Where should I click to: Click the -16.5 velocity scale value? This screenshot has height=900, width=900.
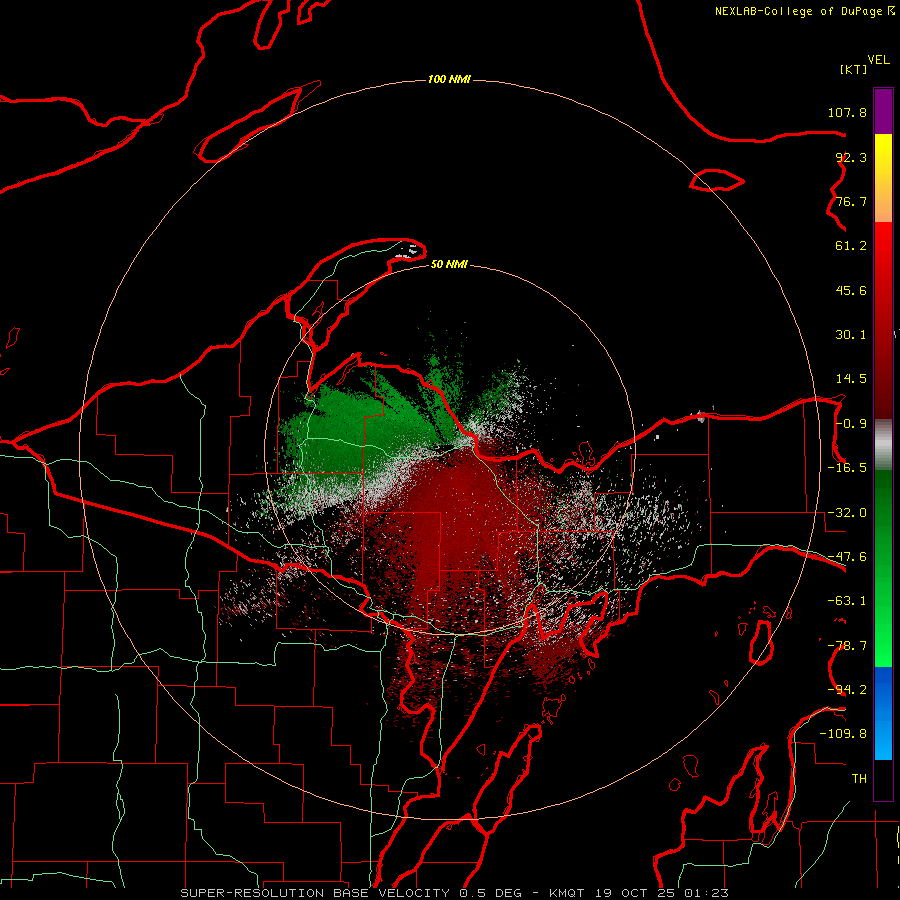click(x=847, y=468)
